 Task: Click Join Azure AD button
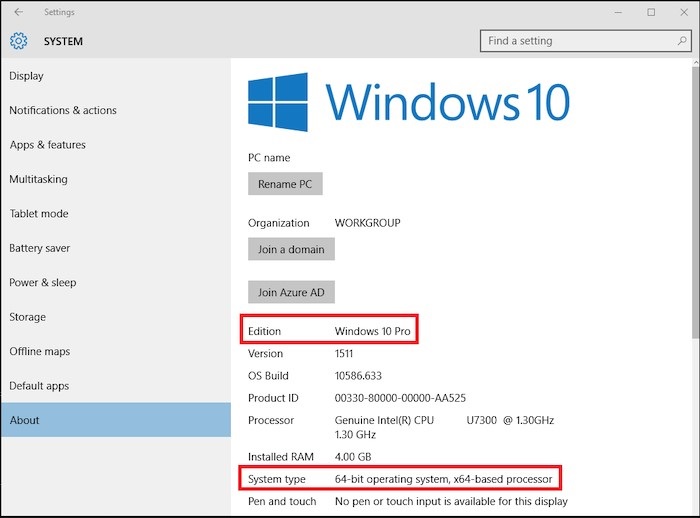click(291, 292)
